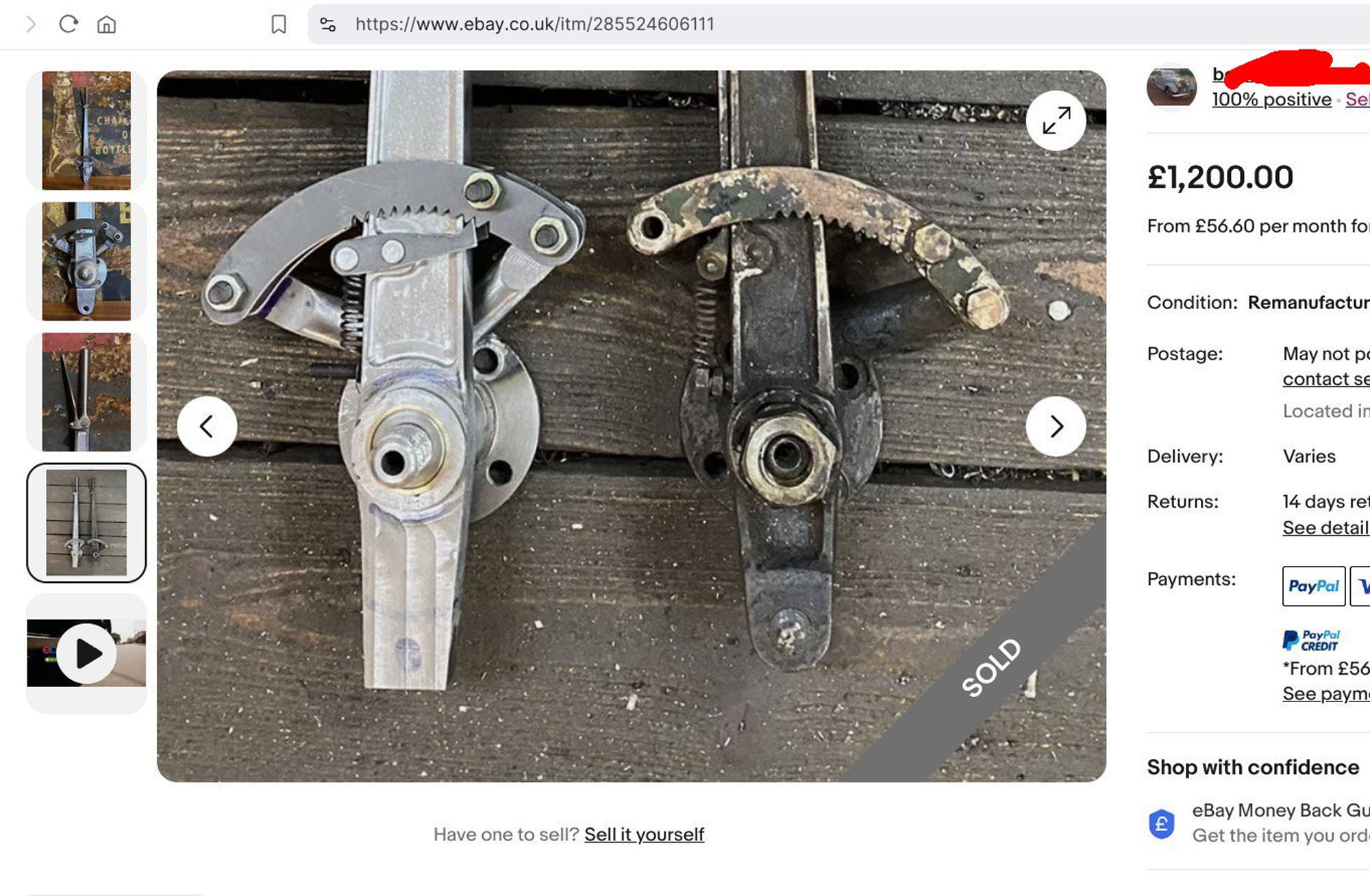
Task: Select the fourth thumbnail showing both parts
Action: 86,523
